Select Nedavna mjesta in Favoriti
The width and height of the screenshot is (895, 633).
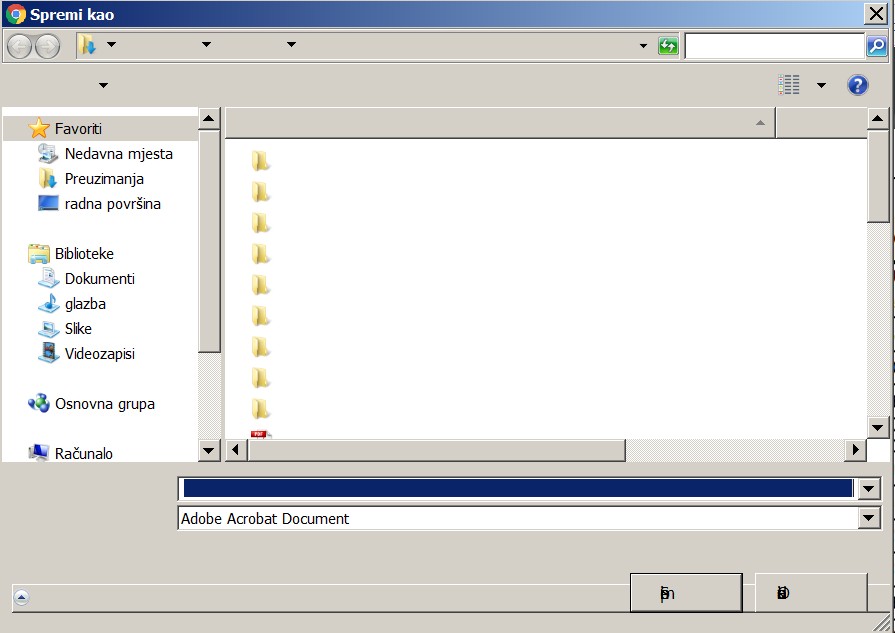[x=118, y=154]
